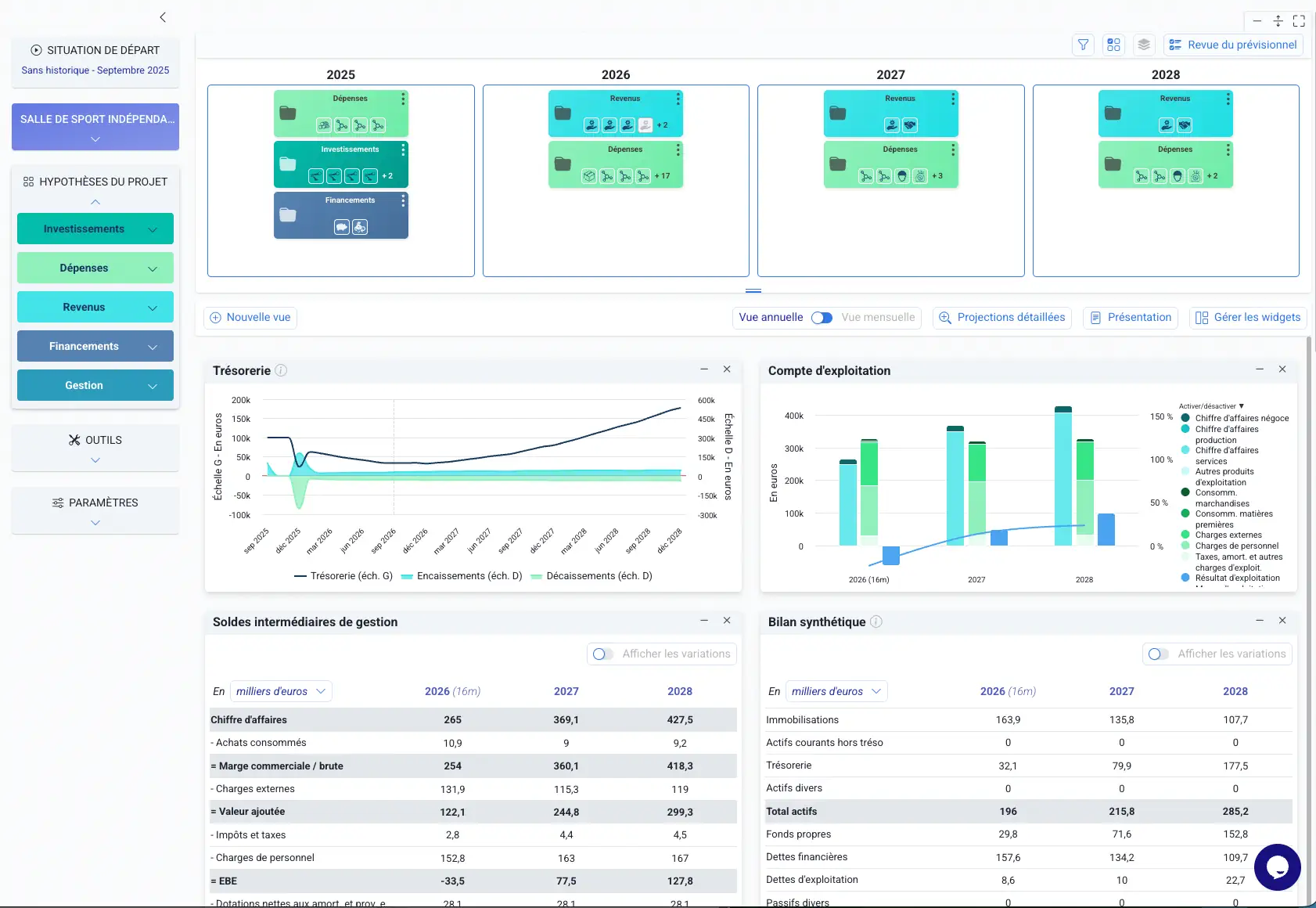Expand the Financements sidebar section
Image resolution: width=1316 pixels, height=908 pixels.
point(95,347)
